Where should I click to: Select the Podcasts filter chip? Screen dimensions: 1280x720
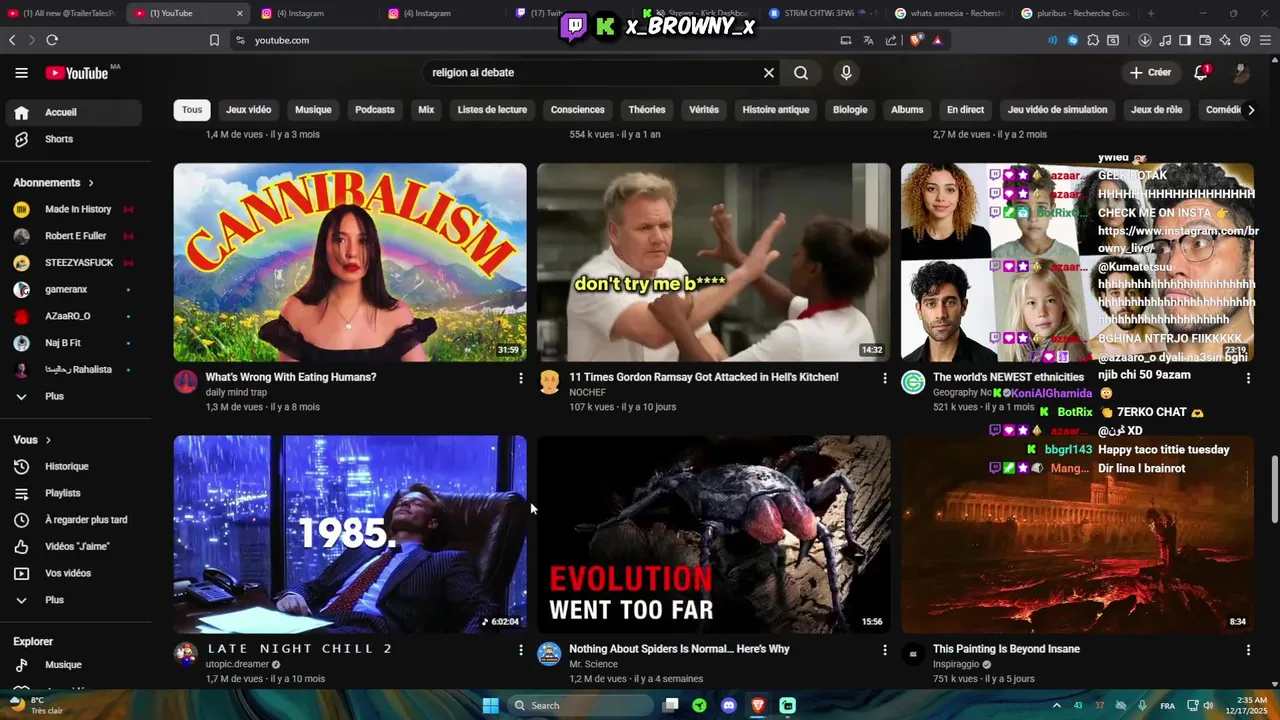tap(375, 110)
